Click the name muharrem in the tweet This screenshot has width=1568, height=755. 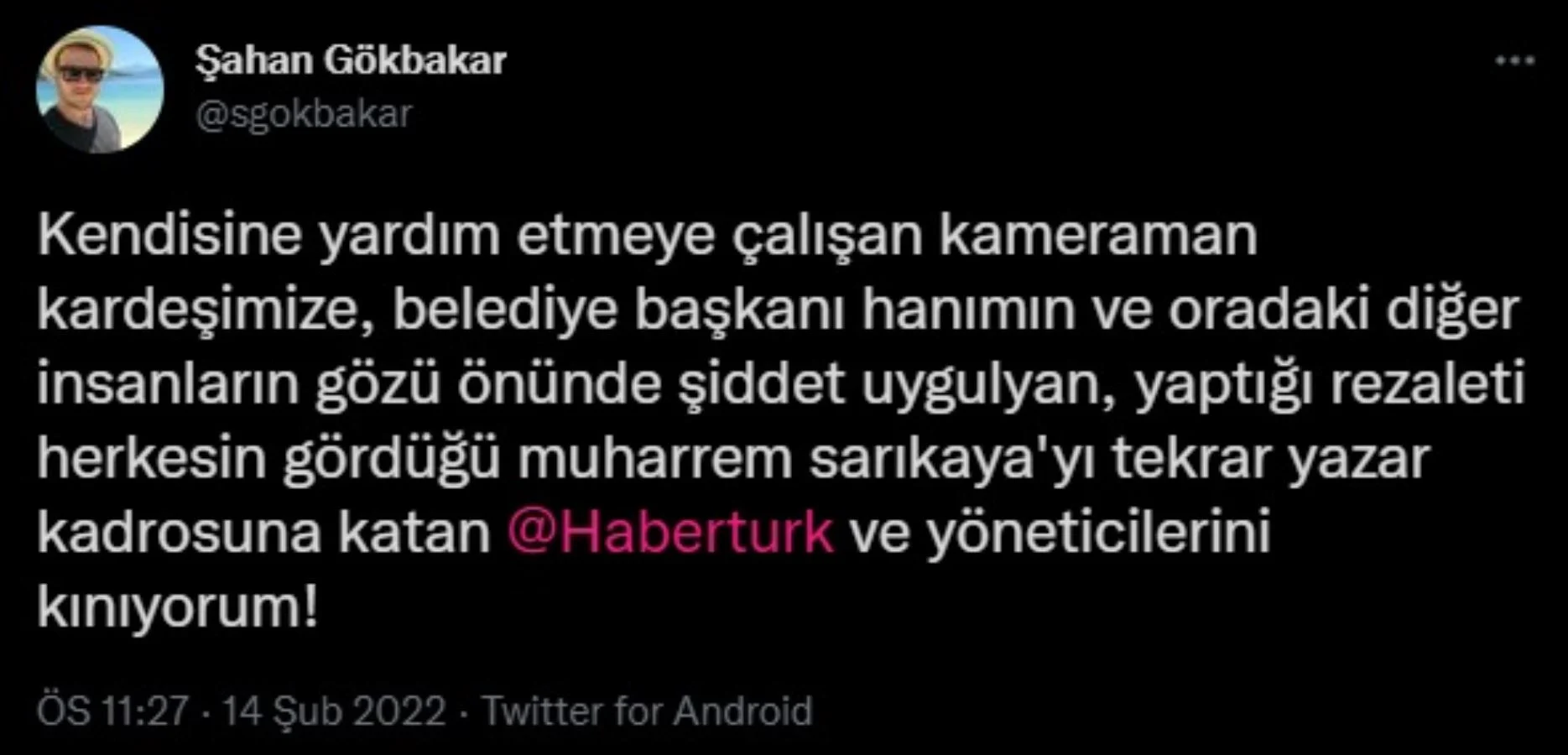(654, 459)
